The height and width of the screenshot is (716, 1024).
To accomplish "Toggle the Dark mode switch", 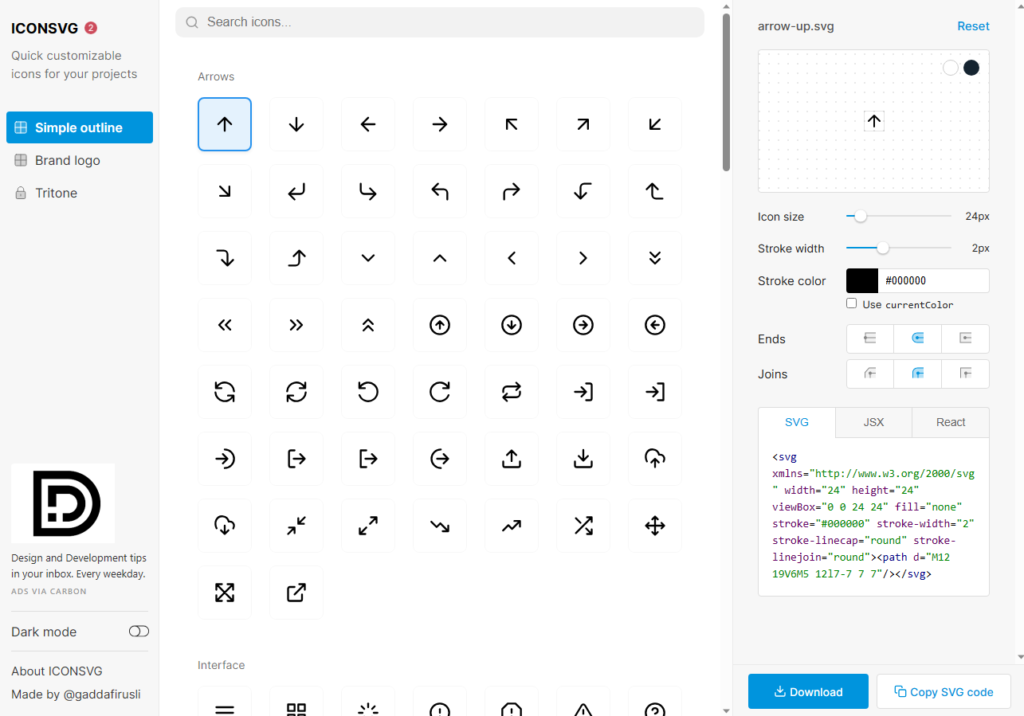I will pos(139,631).
